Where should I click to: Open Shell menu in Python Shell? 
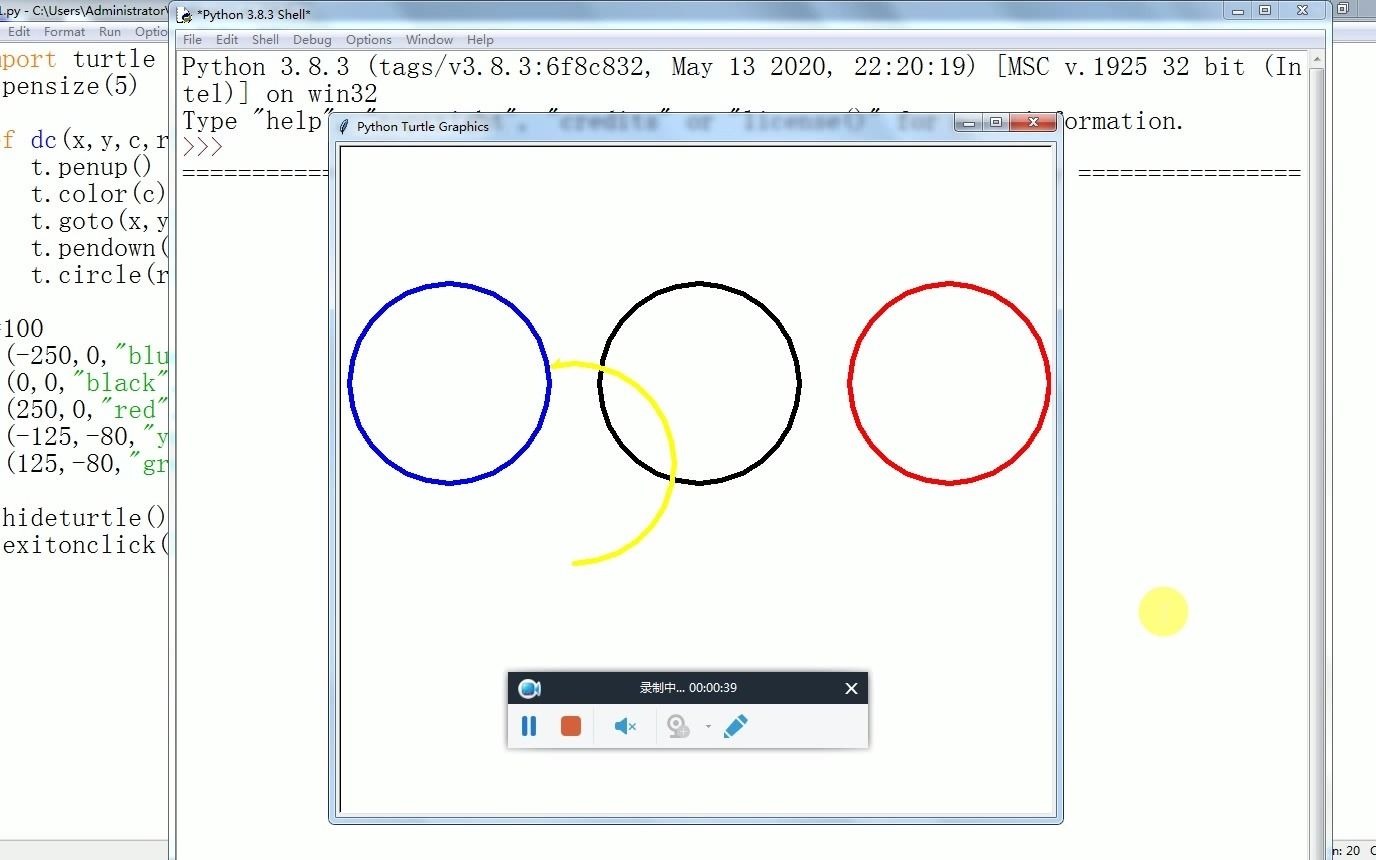265,40
